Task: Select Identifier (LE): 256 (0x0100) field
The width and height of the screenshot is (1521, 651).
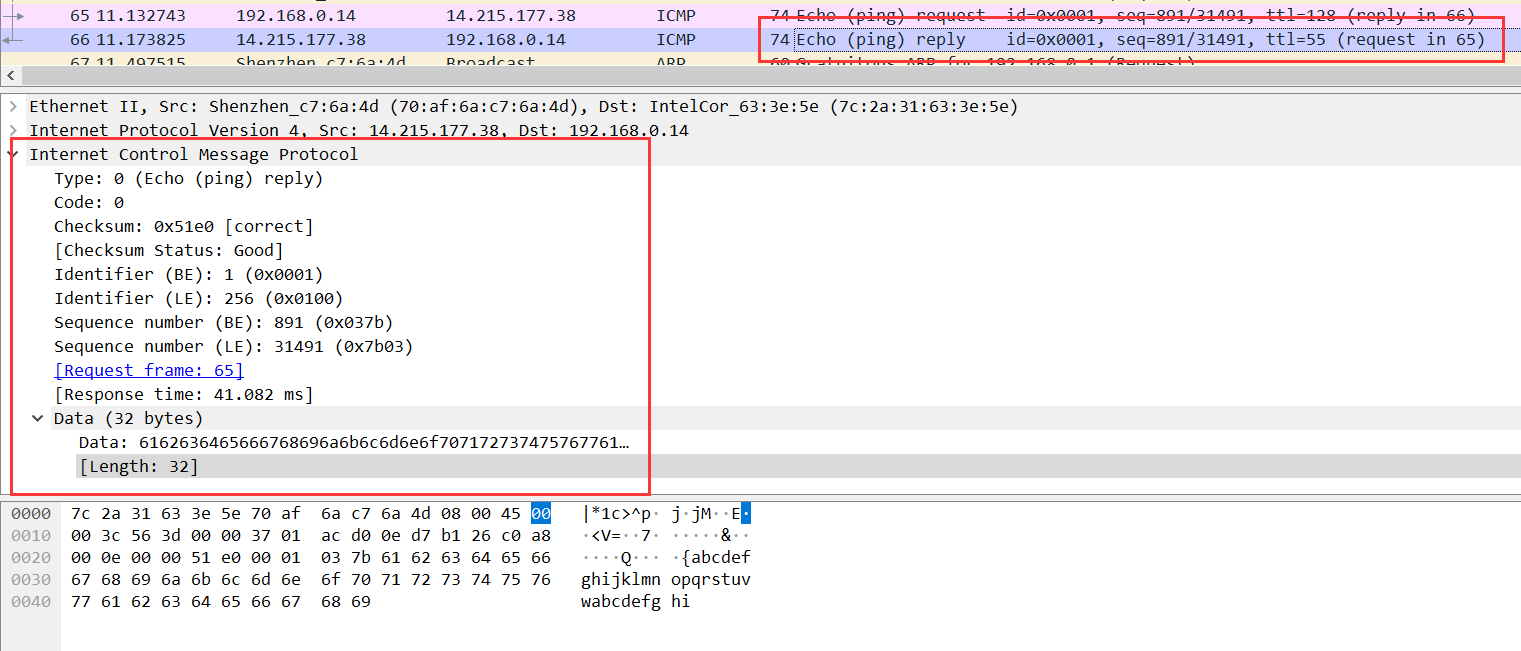Action: (199, 298)
